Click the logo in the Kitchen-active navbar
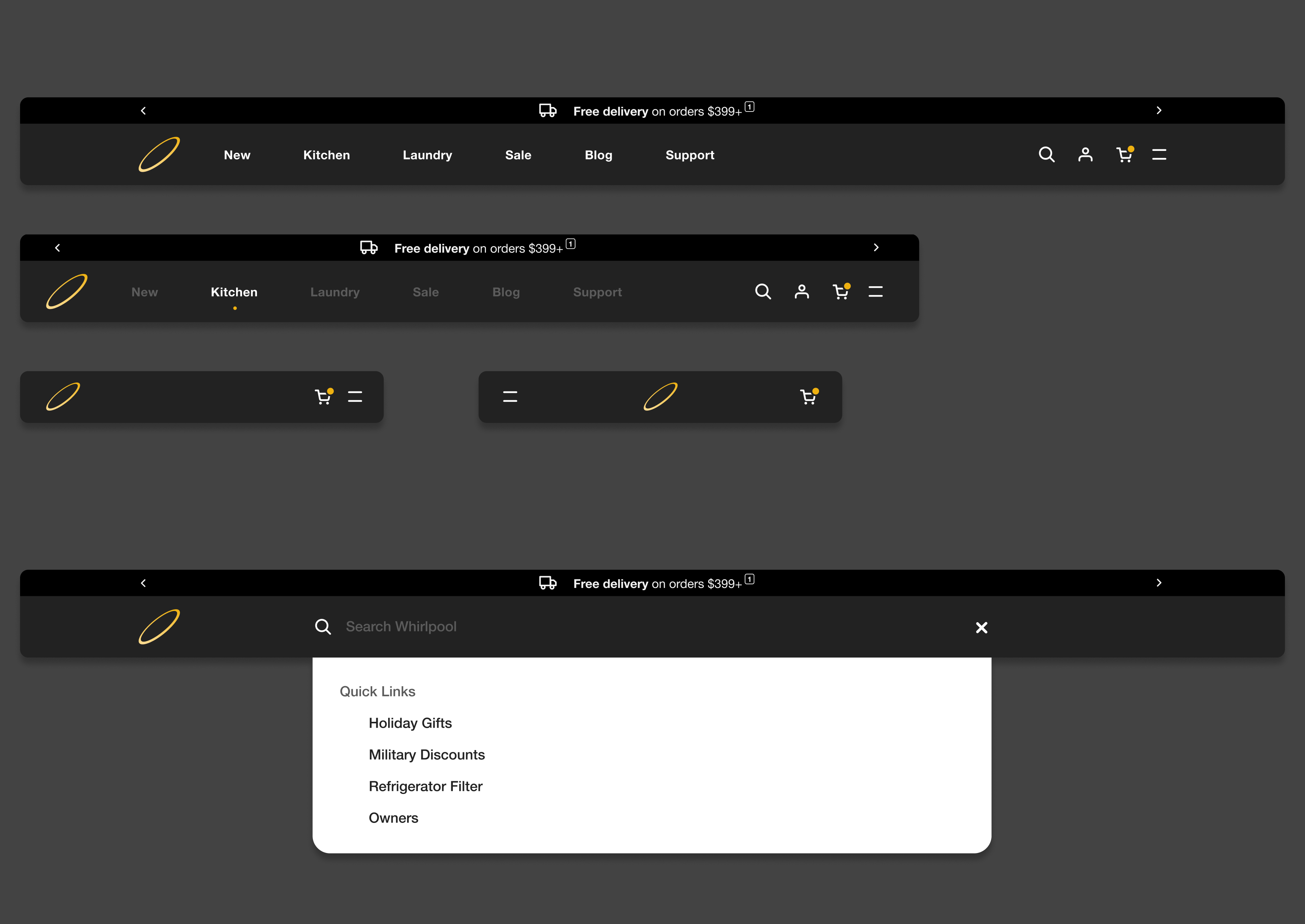Viewport: 1305px width, 924px height. click(x=67, y=291)
